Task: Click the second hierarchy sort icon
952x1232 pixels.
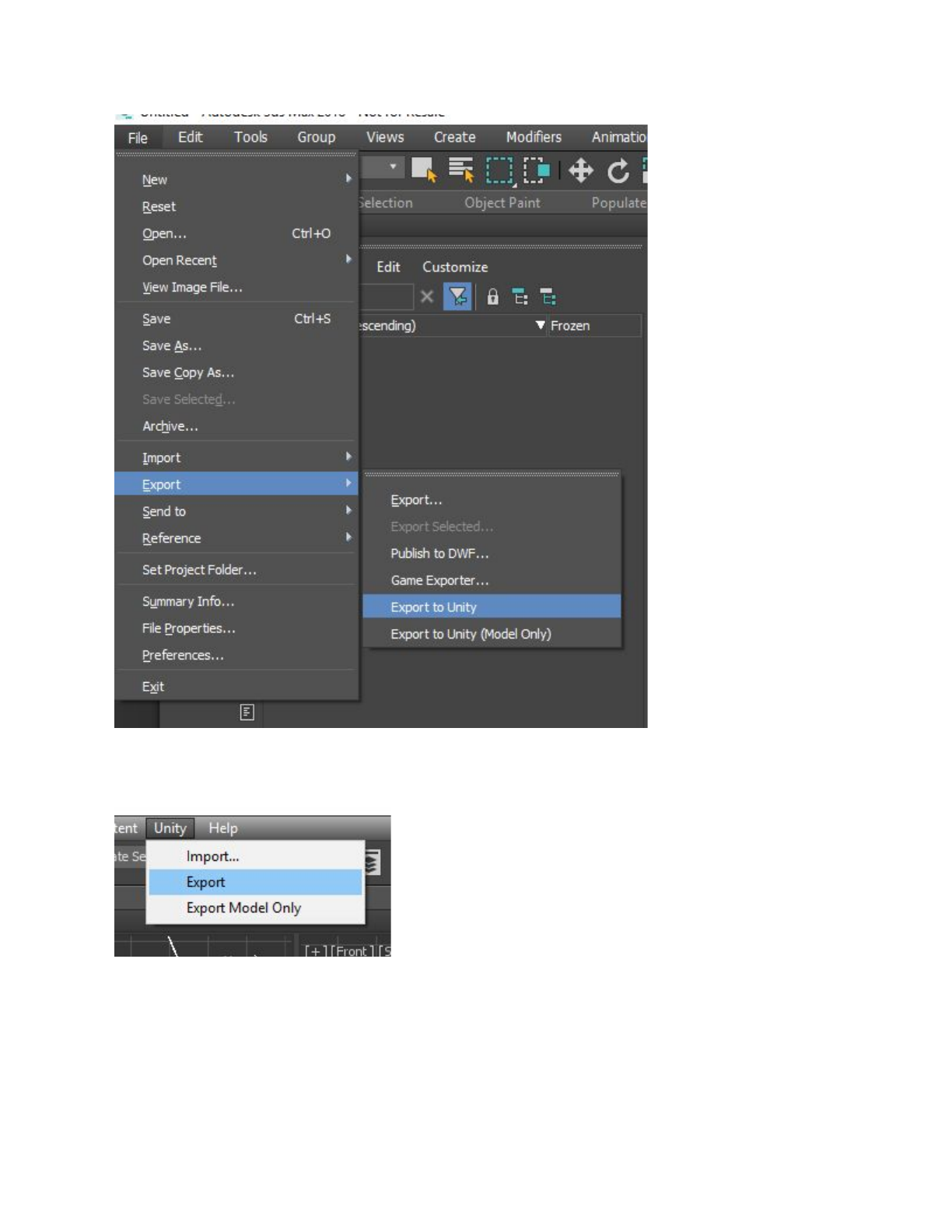Action: click(x=548, y=296)
